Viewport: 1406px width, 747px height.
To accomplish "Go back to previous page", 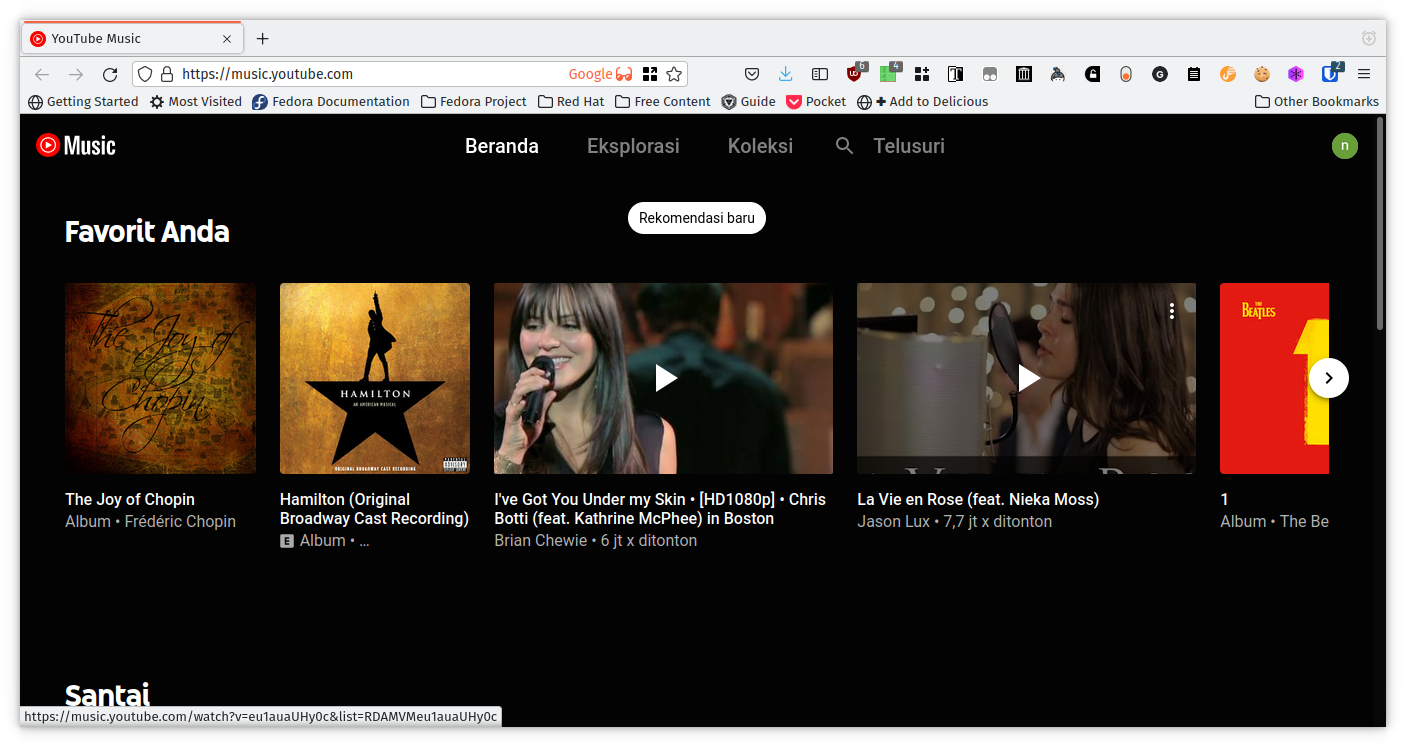I will click(x=42, y=74).
